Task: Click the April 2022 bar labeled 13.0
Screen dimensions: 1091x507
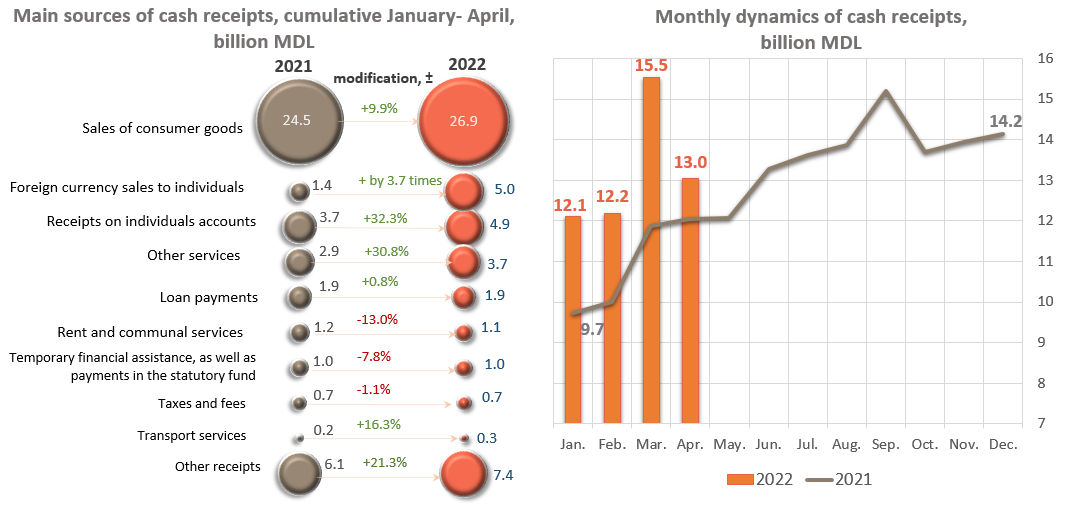Action: [690, 300]
